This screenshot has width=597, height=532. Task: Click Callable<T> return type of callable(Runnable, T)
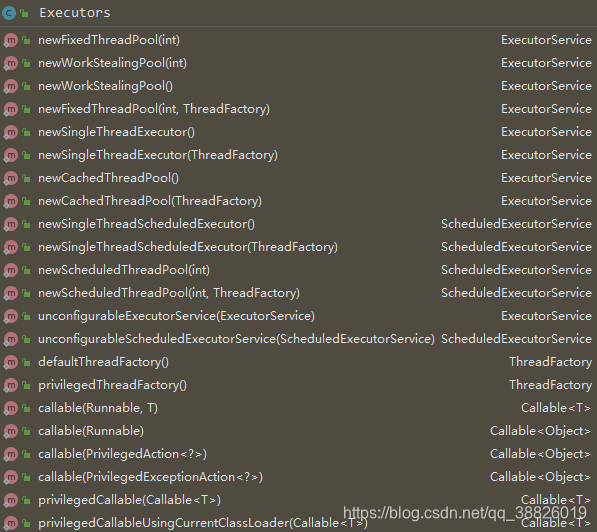(556, 408)
